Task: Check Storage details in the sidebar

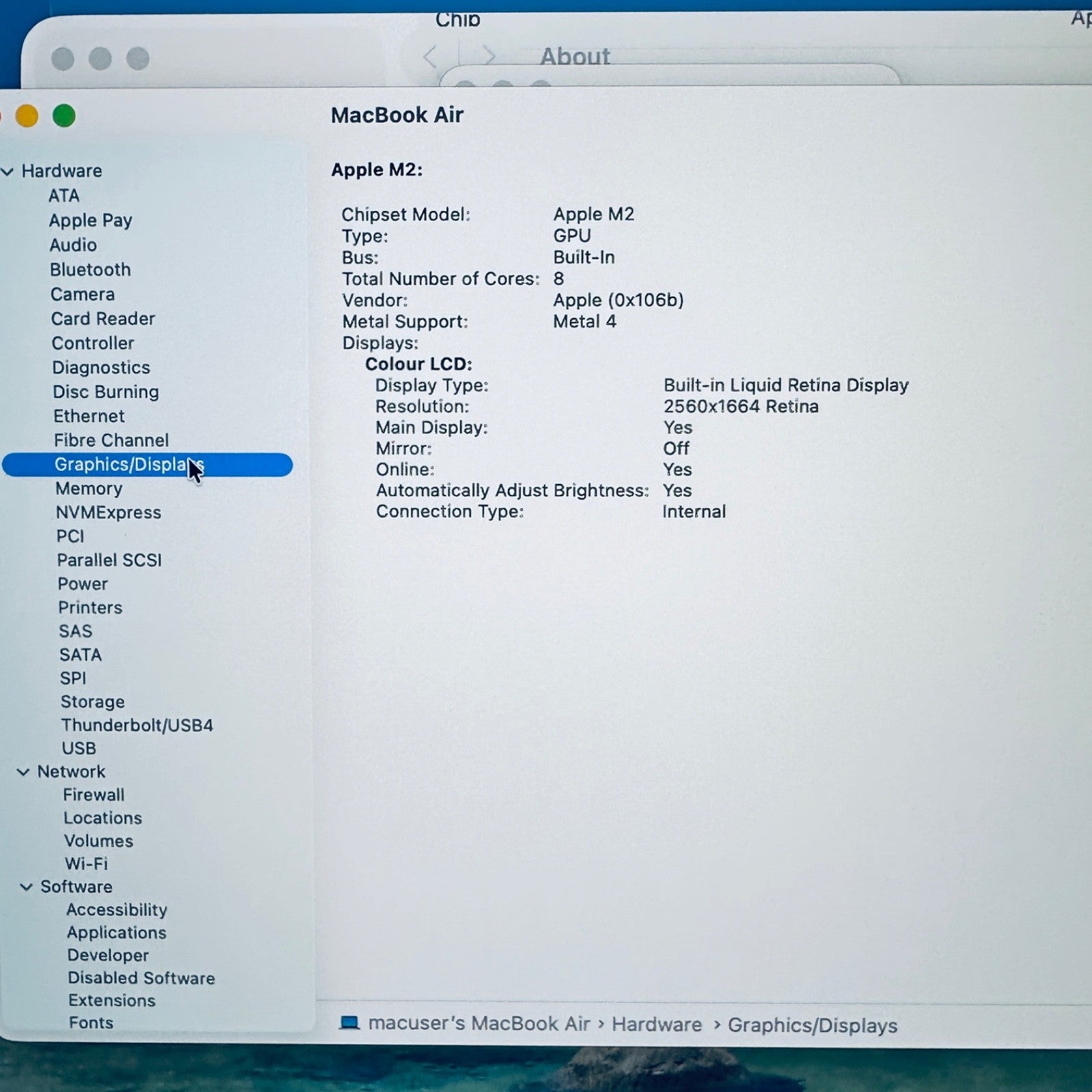Action: click(x=93, y=702)
